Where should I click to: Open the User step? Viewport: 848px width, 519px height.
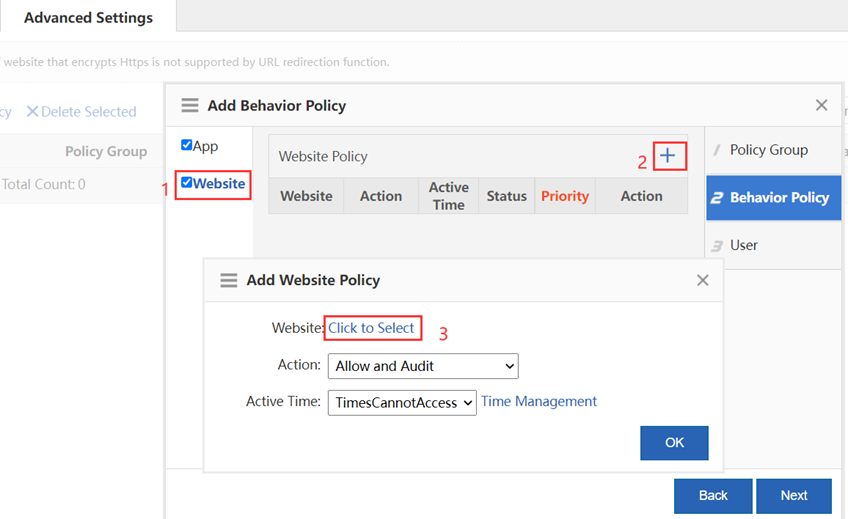coord(743,245)
